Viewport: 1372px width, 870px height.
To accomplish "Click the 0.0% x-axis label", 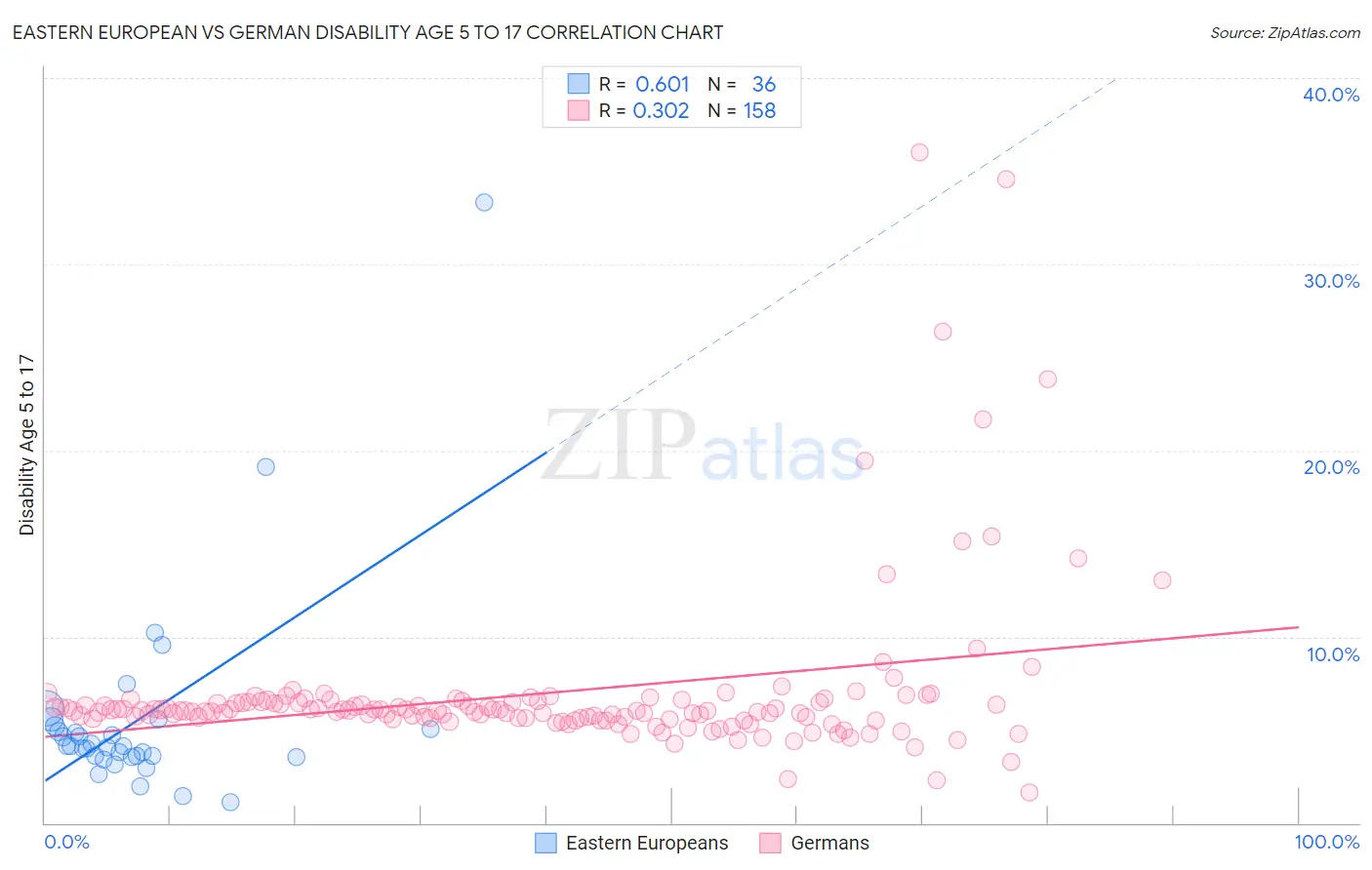I will (x=67, y=842).
